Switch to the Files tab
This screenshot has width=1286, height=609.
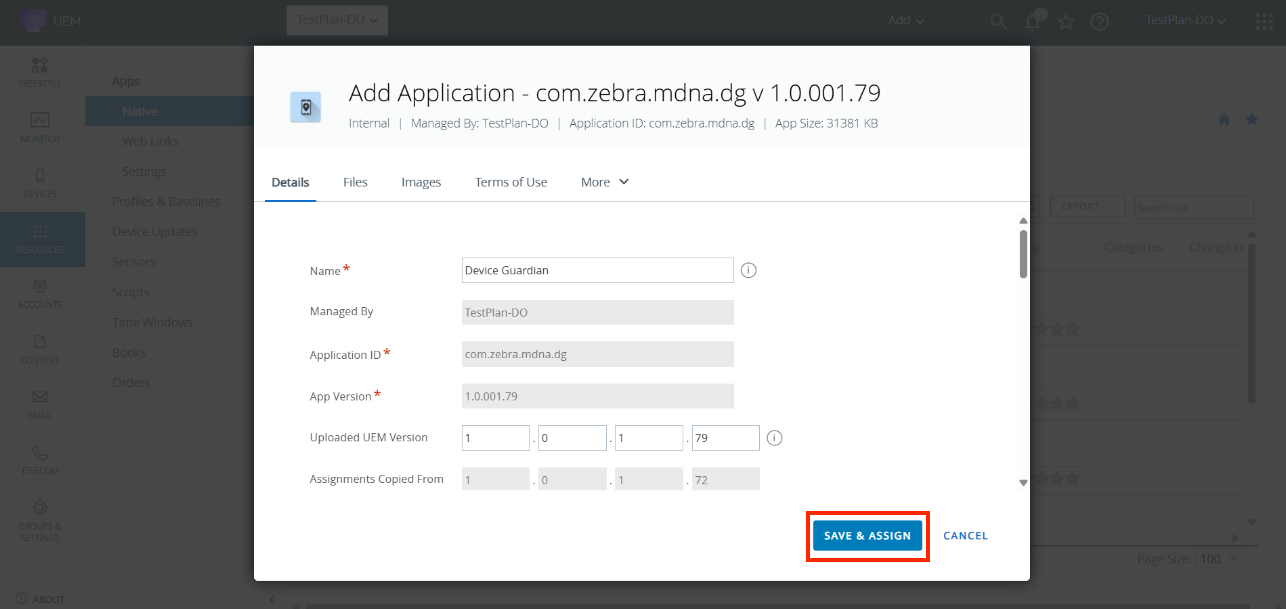click(355, 182)
